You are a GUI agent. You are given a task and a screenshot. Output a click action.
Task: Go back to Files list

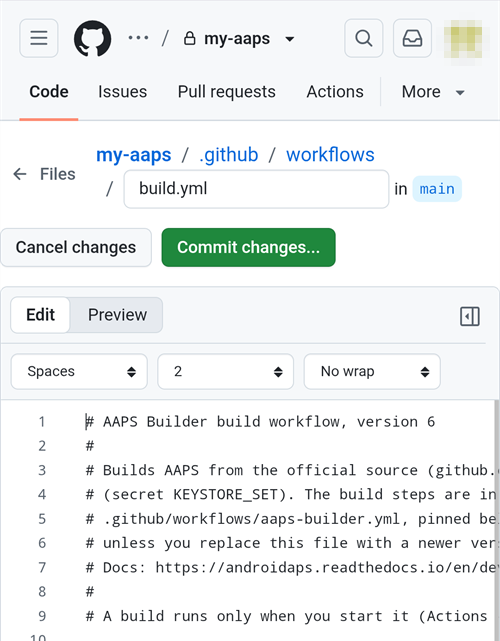(x=44, y=174)
